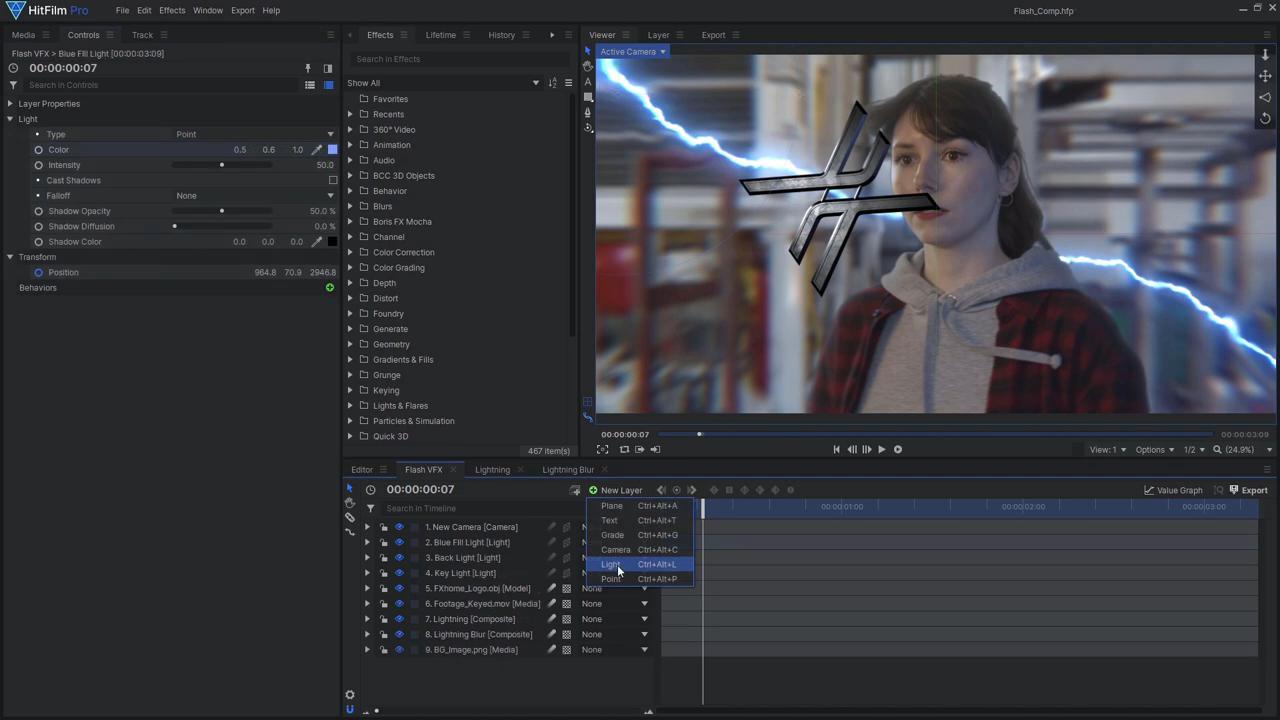Open Viewer Options menu button
This screenshot has width=1280, height=720.
point(1154,450)
